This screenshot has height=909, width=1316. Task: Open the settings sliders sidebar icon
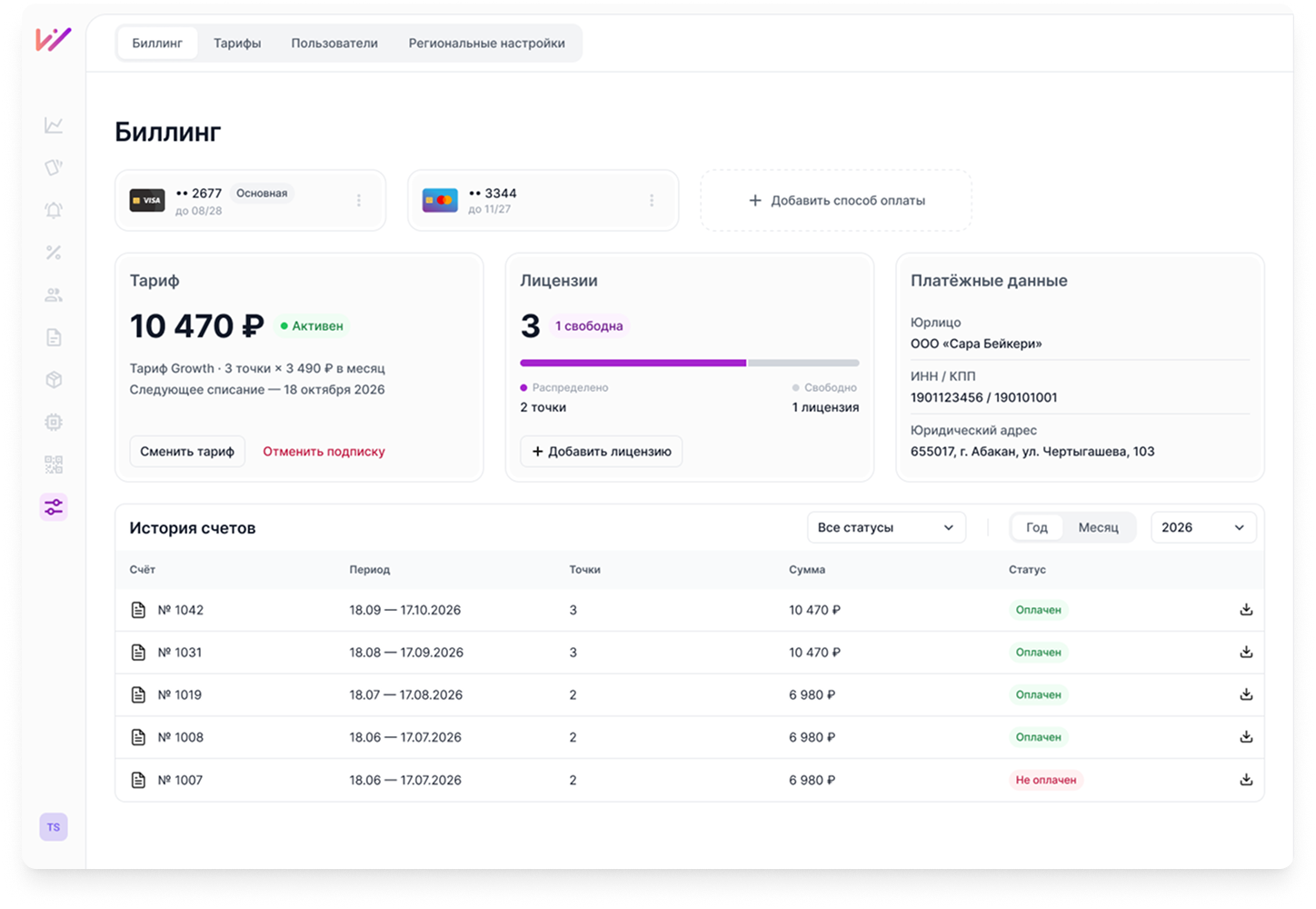coord(54,507)
